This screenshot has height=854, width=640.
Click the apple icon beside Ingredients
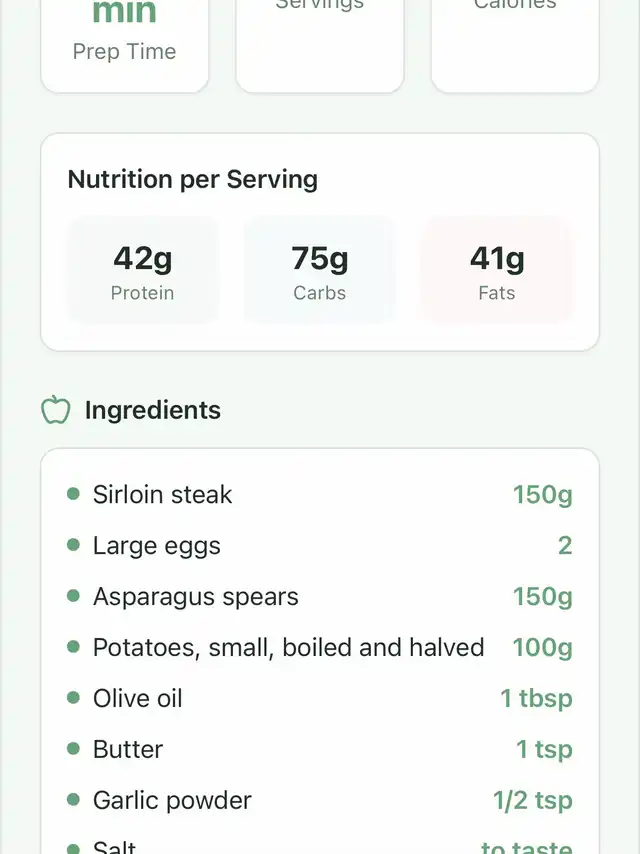point(56,410)
